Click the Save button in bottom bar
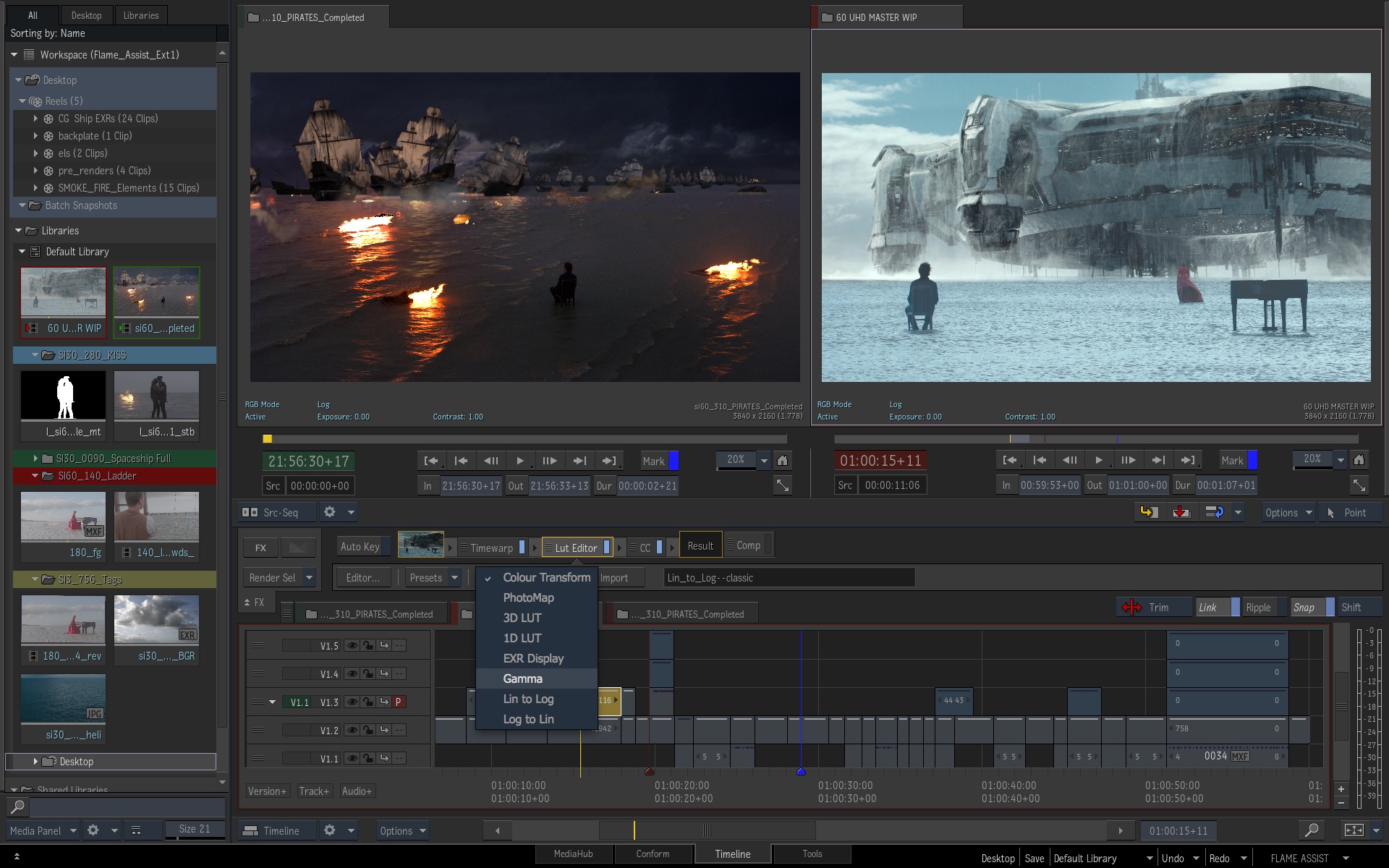Screen dimensions: 1389x868 pos(1035,858)
